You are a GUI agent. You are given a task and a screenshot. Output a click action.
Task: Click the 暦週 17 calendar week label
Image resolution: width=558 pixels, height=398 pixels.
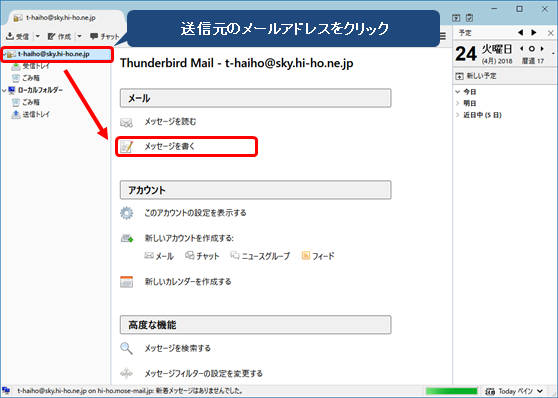click(533, 61)
